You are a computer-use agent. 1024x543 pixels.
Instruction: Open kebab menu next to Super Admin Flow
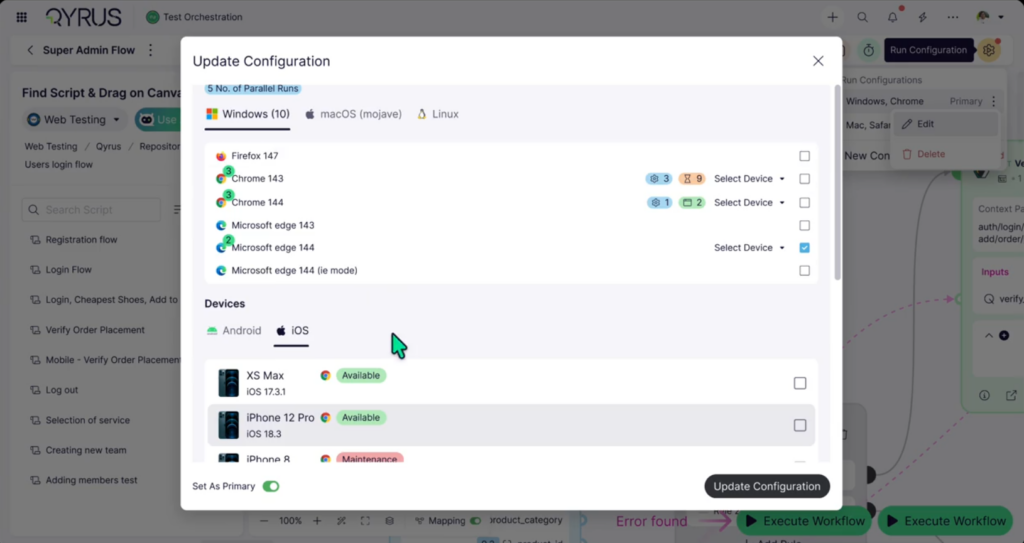[150, 50]
